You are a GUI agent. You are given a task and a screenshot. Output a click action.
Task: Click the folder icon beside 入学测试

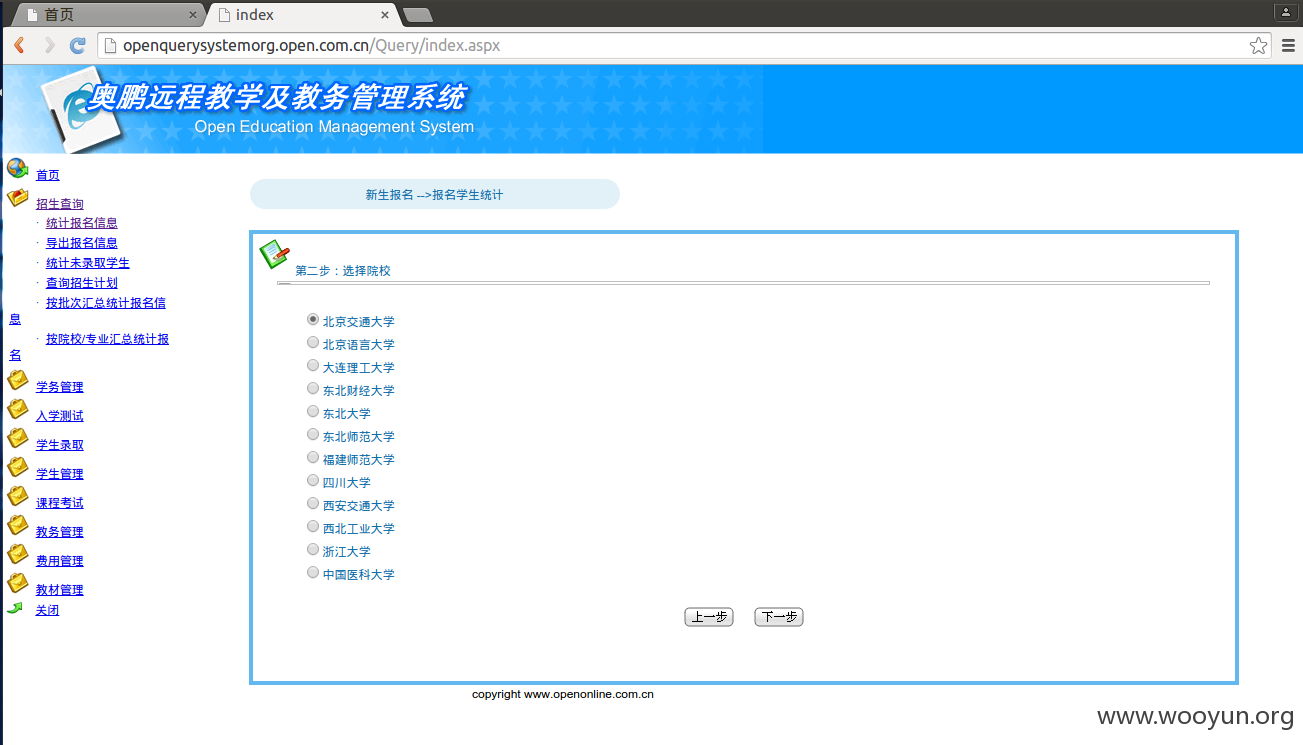click(17, 409)
